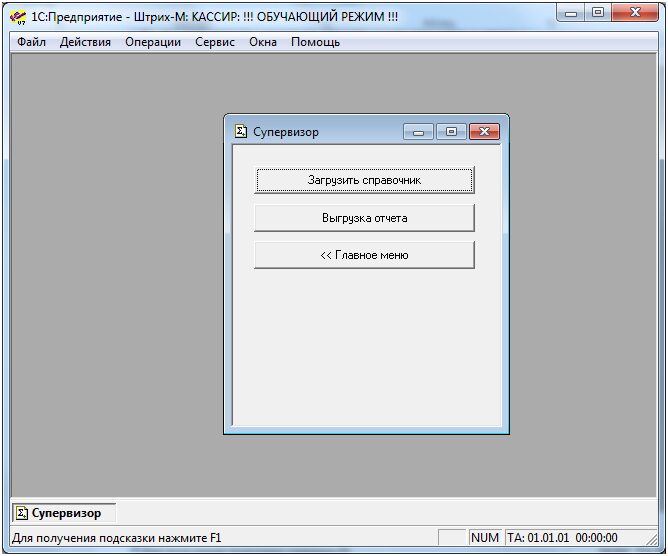Viewport: 668px width, 556px height.
Task: Open the Сервис menu
Action: [215, 42]
